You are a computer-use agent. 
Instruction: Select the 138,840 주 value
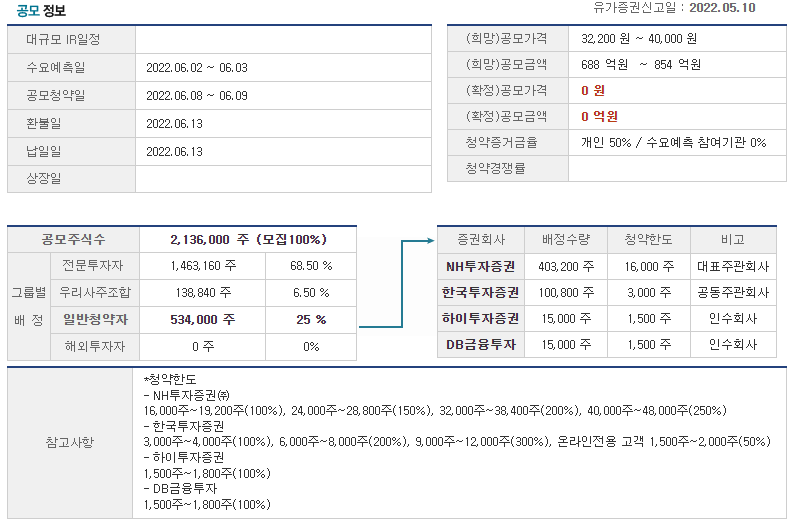point(203,293)
